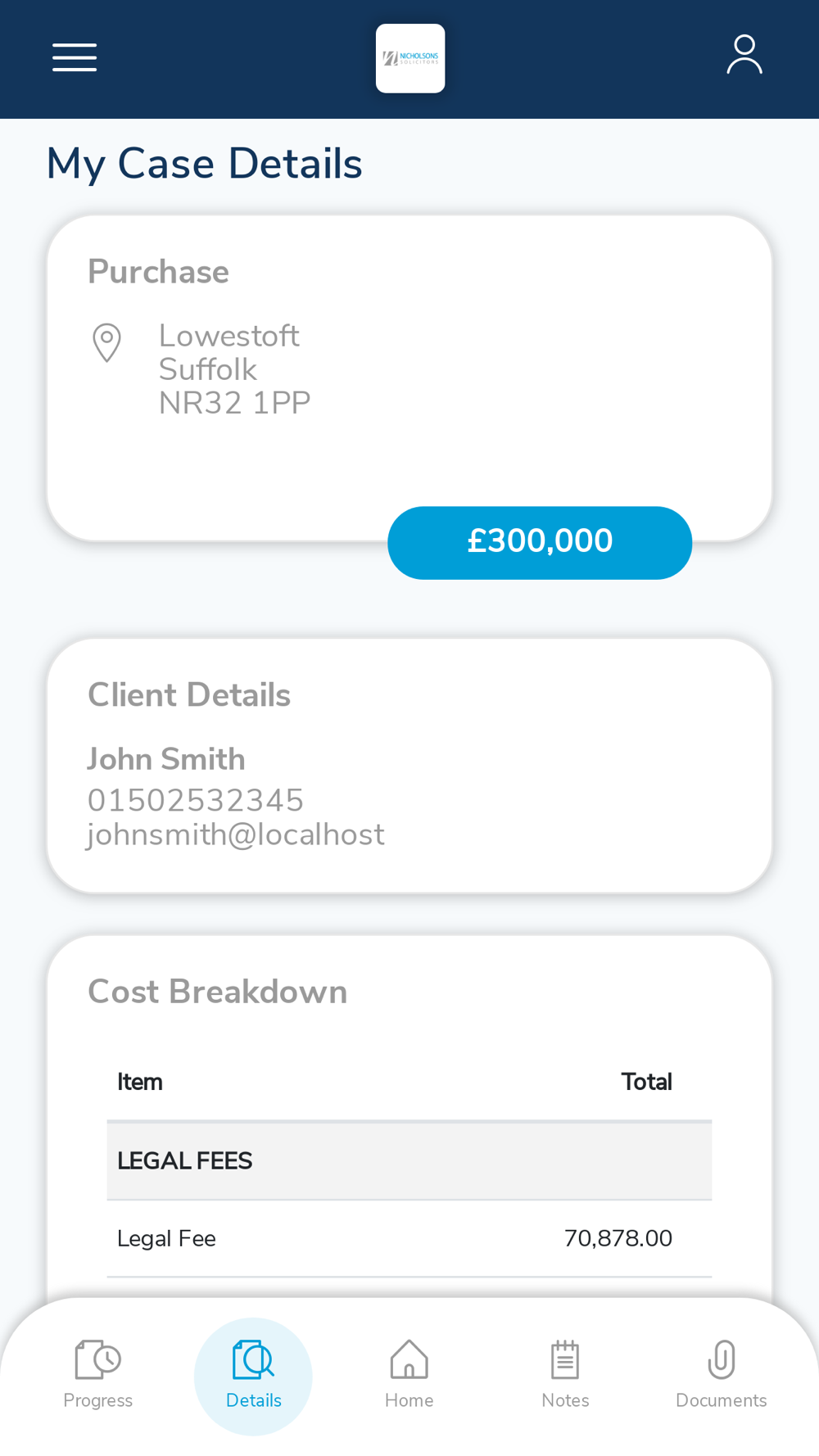819x1456 pixels.
Task: Open the Notes notepad icon
Action: pos(565,1360)
